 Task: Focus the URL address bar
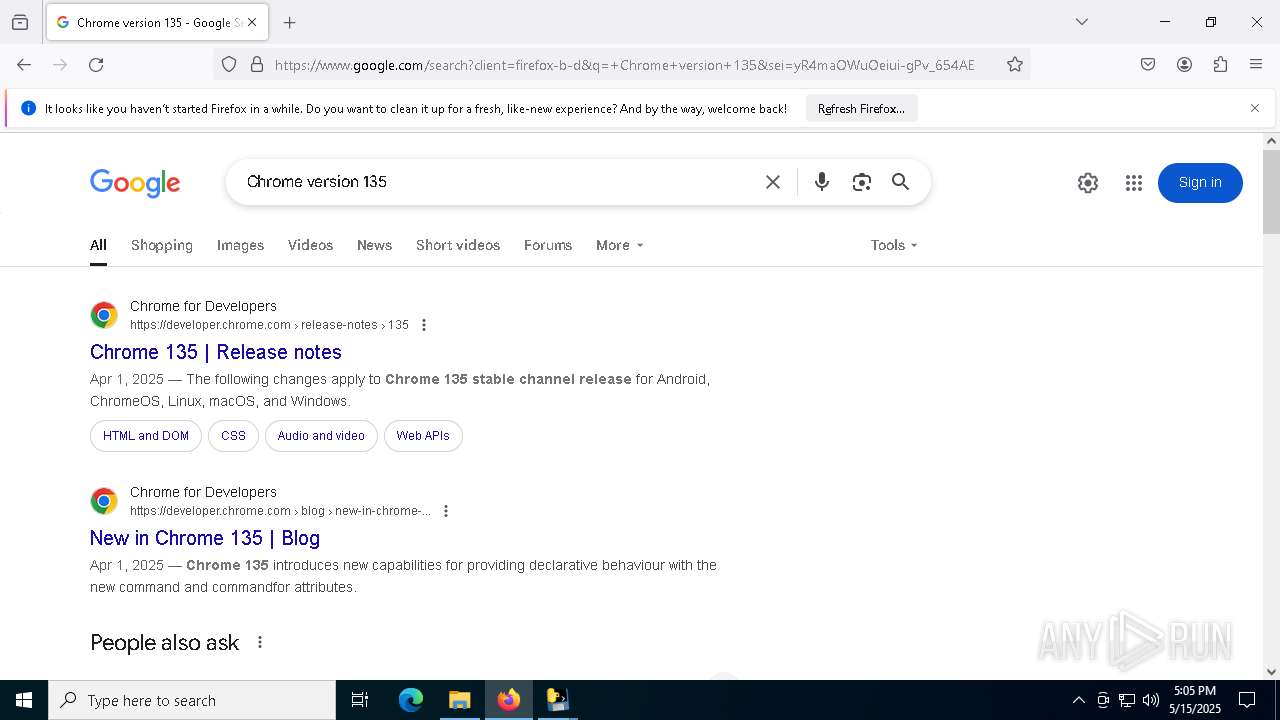point(624,64)
